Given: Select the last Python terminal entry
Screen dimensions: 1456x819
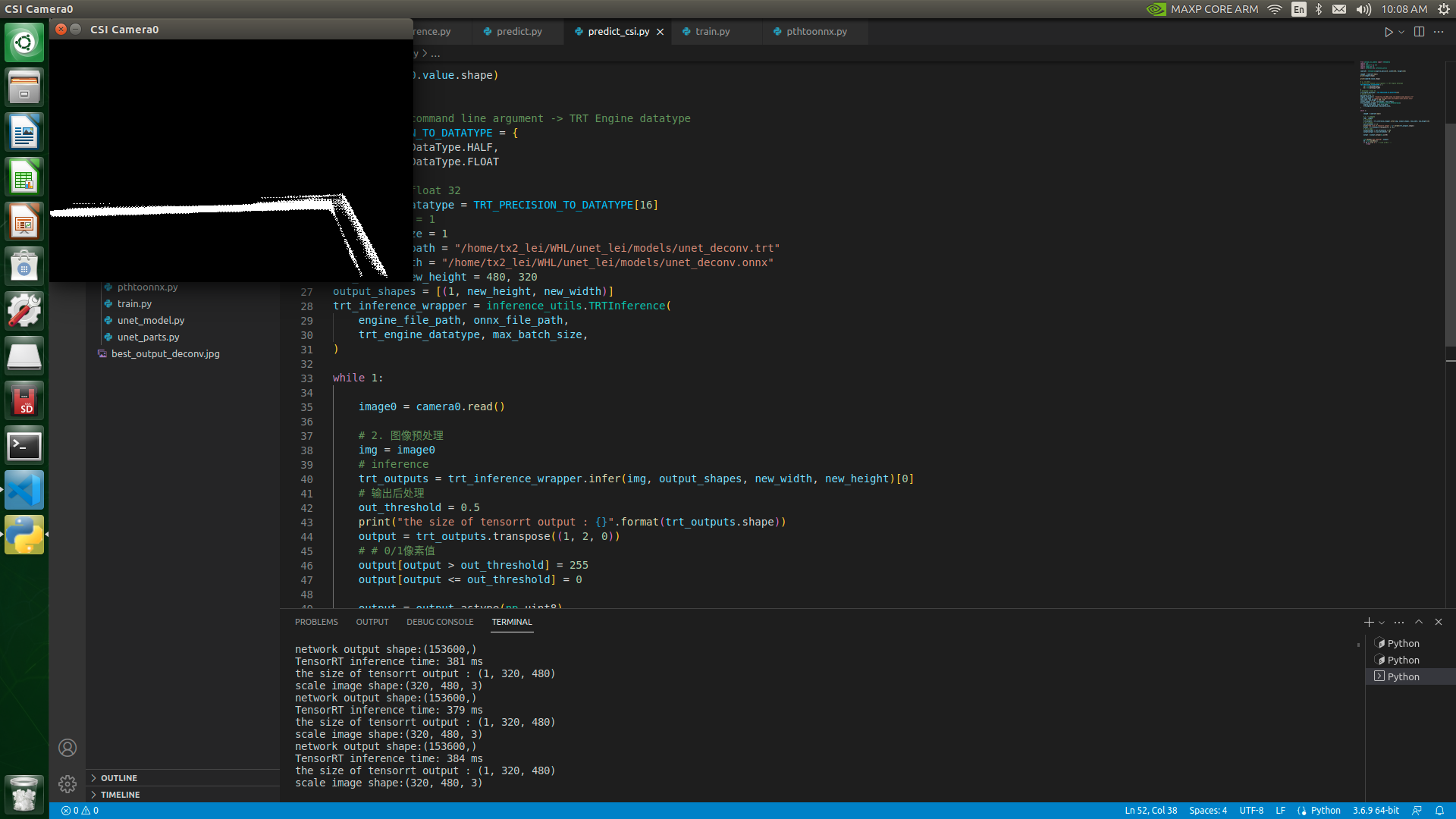Looking at the screenshot, I should pyautogui.click(x=1402, y=676).
